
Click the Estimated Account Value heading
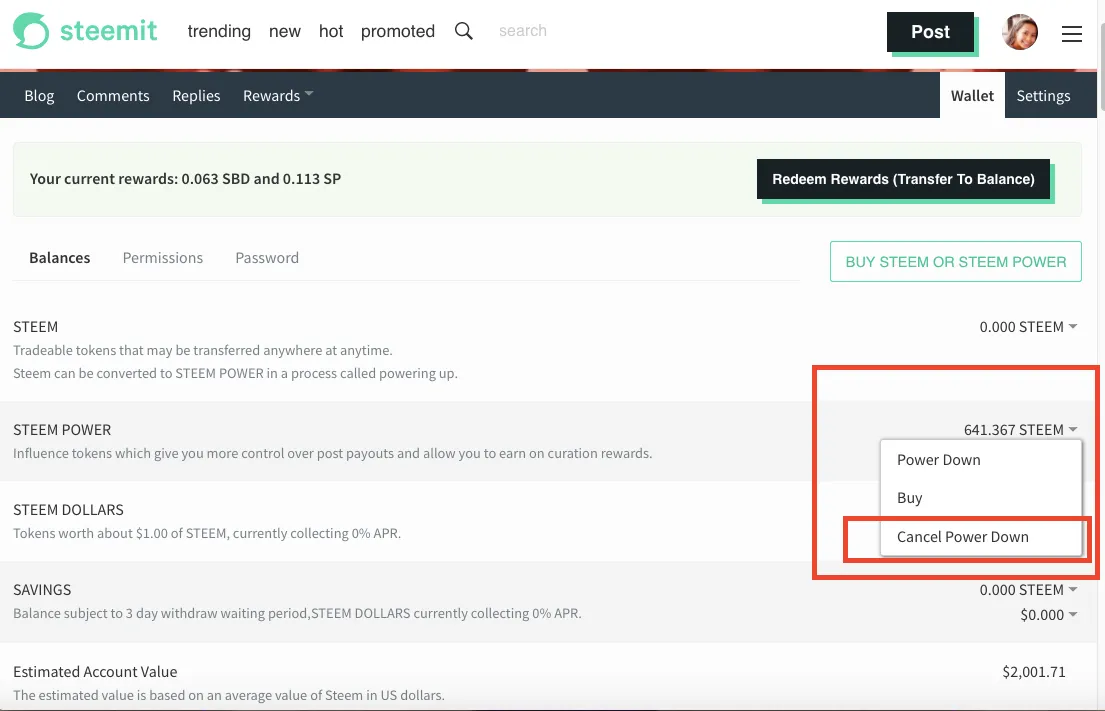coord(95,672)
